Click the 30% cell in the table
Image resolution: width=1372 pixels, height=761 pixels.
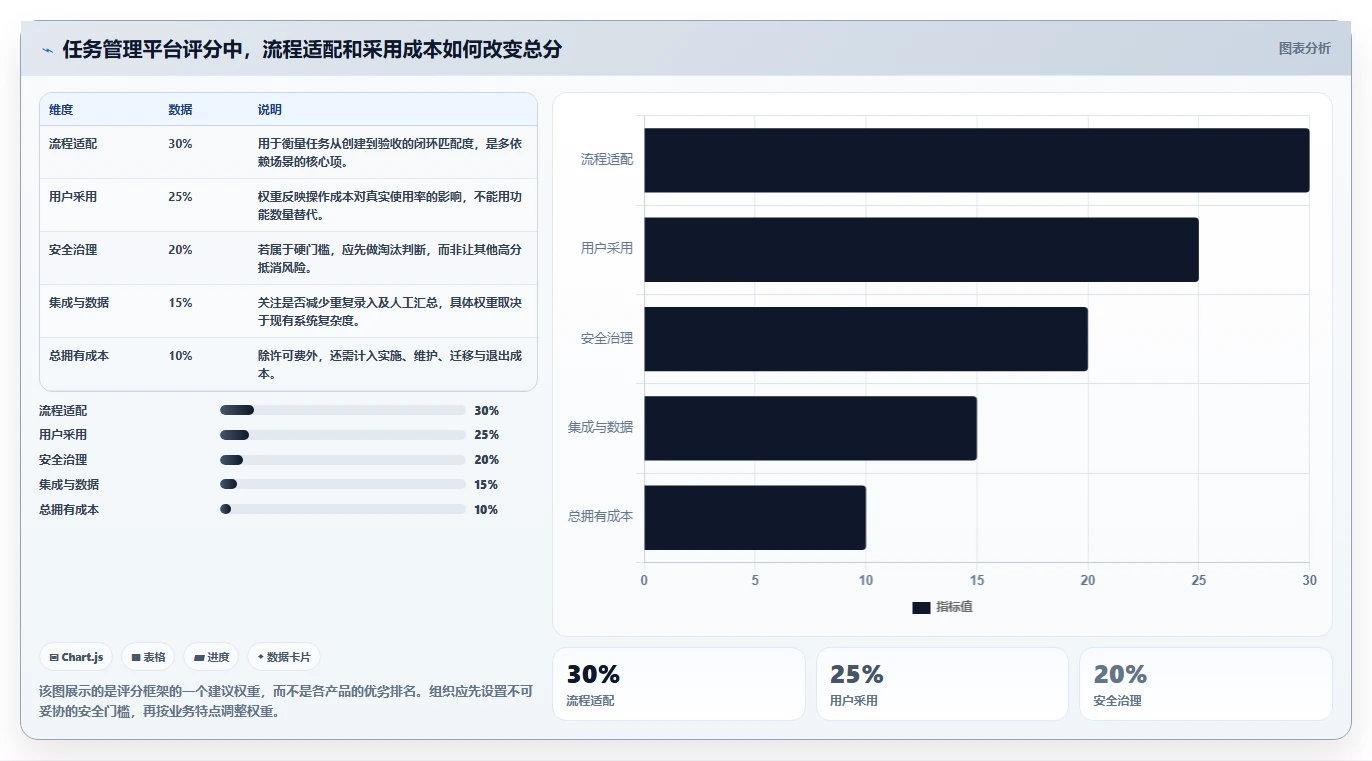(x=180, y=144)
